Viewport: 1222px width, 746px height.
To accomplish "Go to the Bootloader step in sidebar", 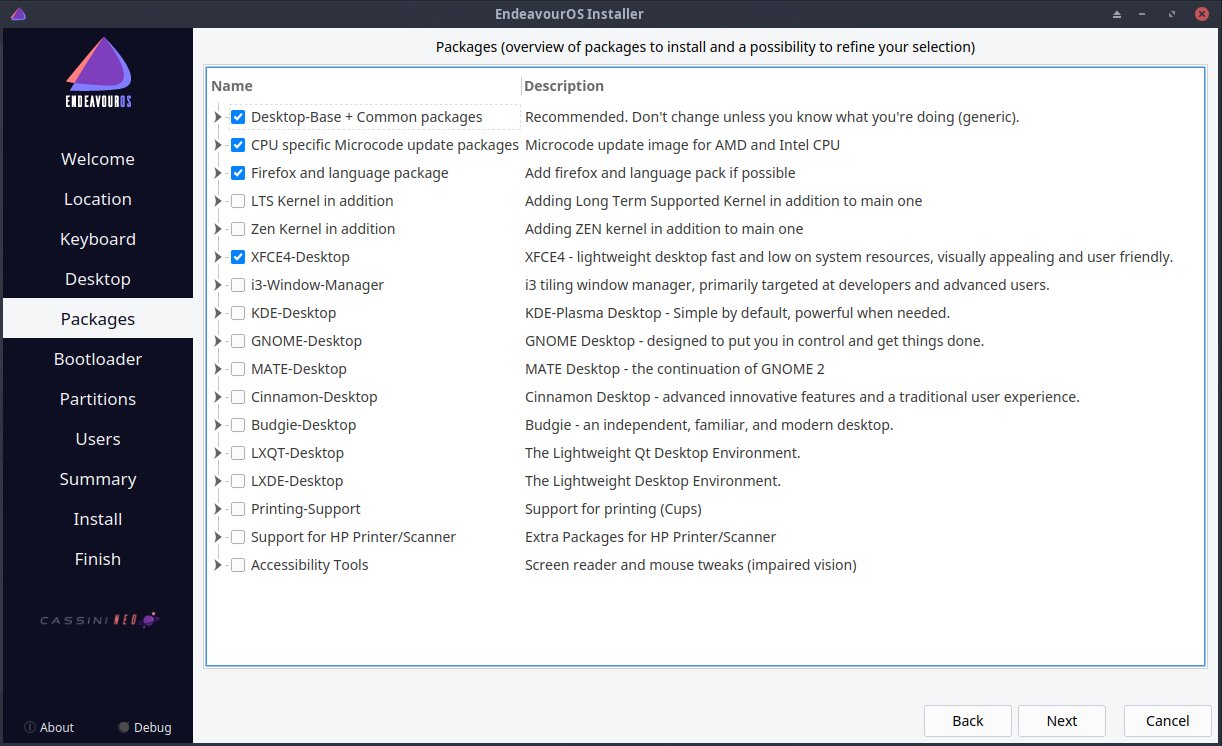I will (98, 359).
